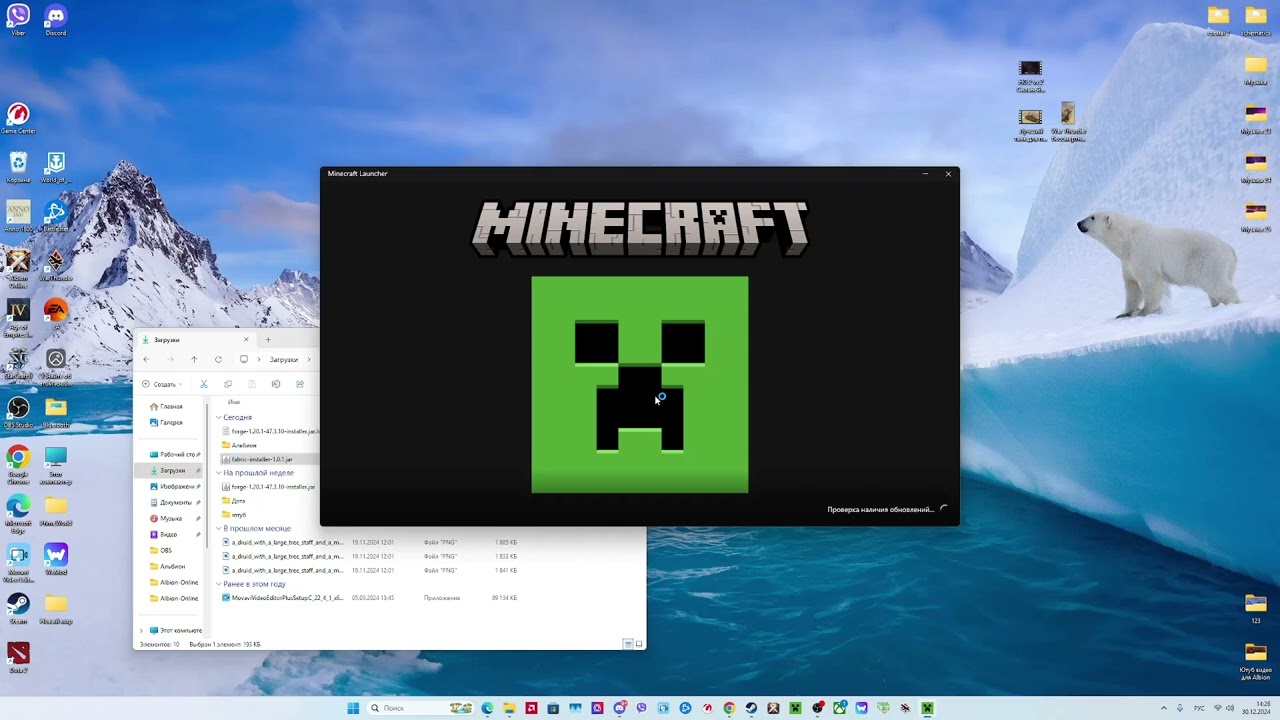Screen dimensions: 1280x720
Task: Refresh the Загрузки folder in Explorer
Action: (218, 359)
